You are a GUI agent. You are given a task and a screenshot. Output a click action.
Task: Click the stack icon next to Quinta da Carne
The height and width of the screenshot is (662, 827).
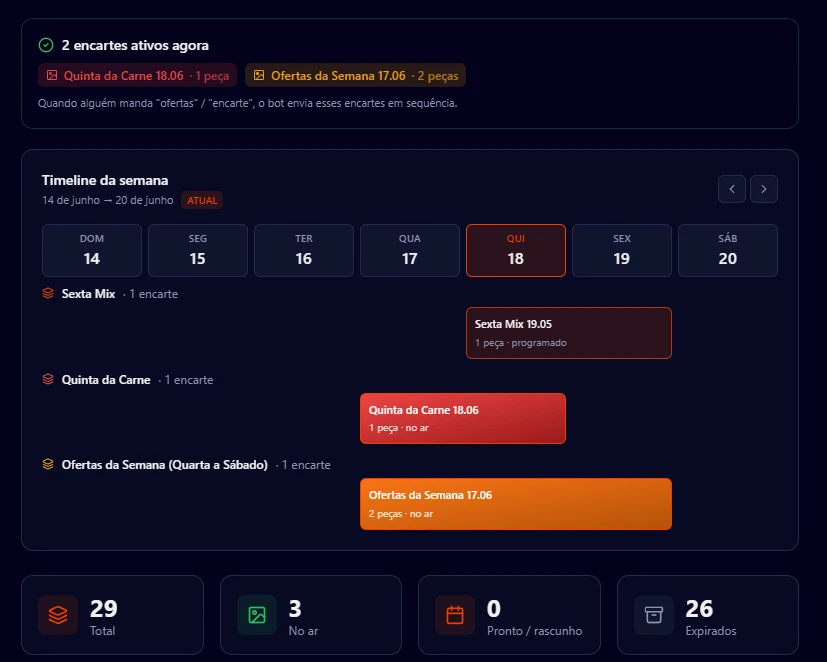coord(48,379)
